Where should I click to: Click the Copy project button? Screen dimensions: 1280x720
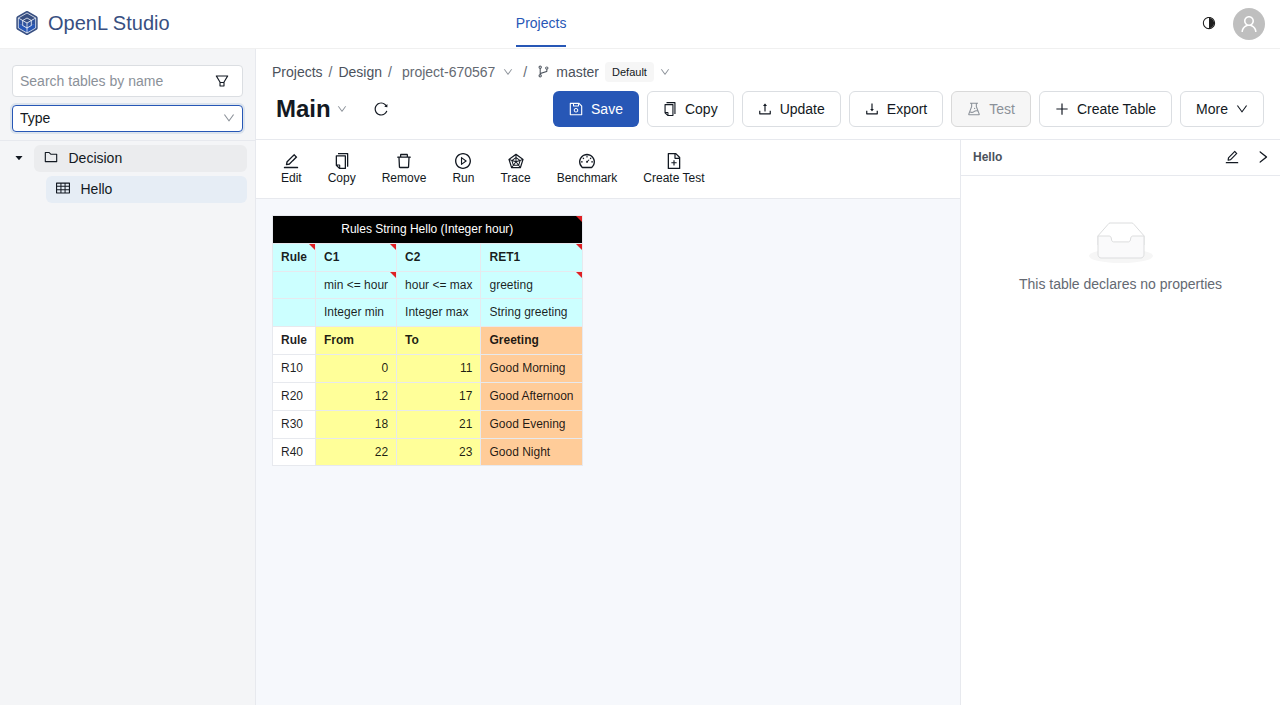point(690,109)
